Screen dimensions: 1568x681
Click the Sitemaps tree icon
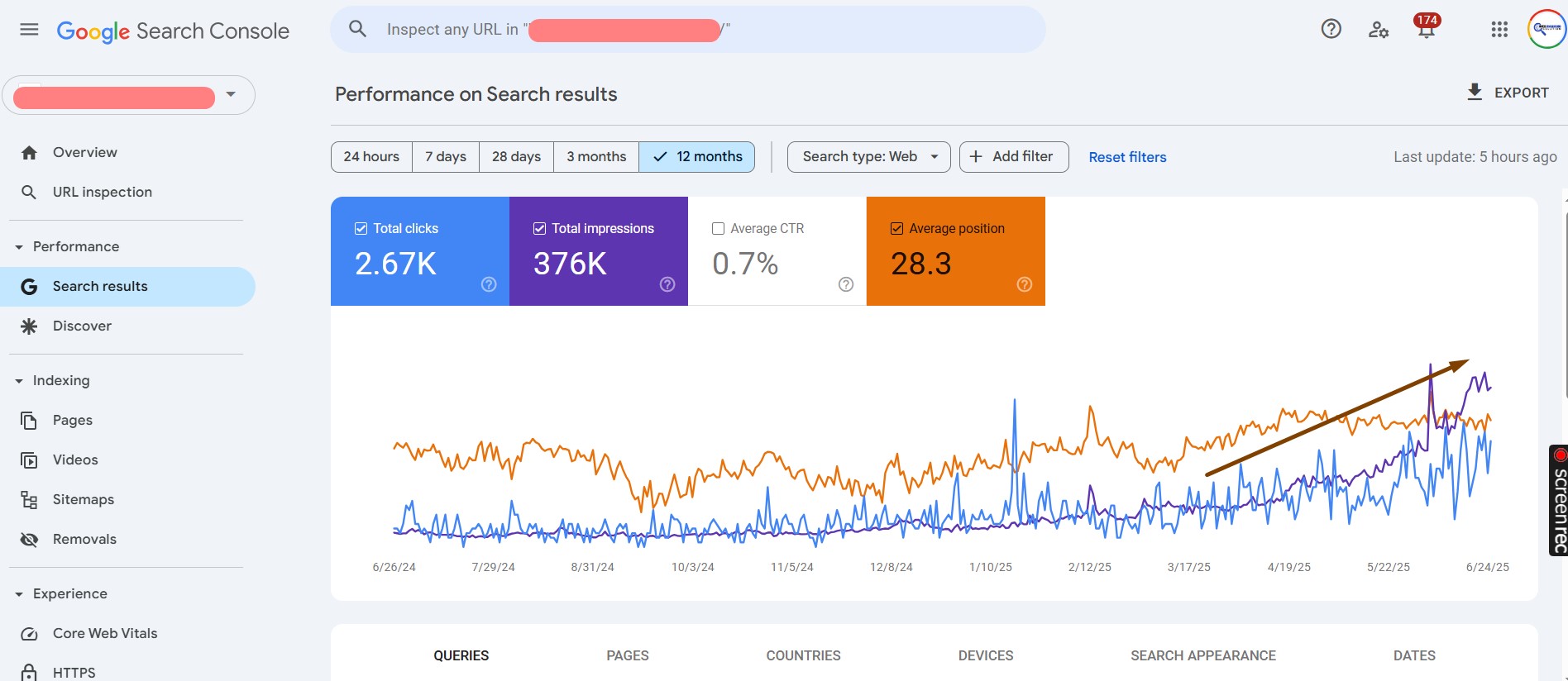point(29,500)
